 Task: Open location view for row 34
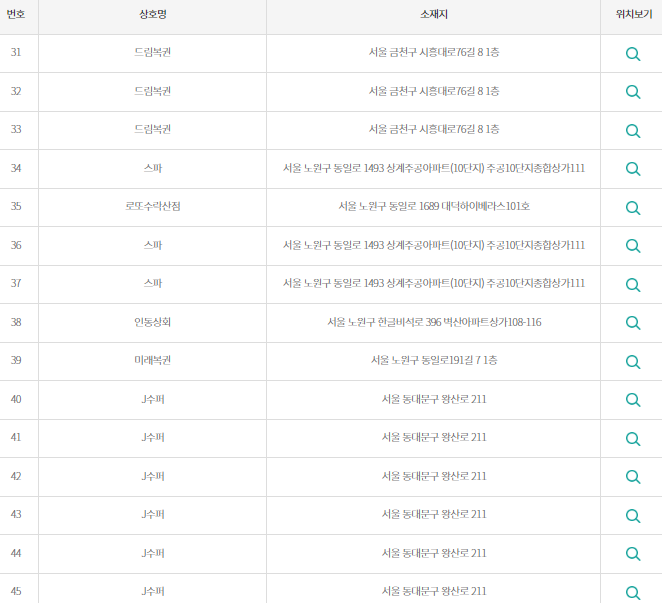(x=632, y=169)
